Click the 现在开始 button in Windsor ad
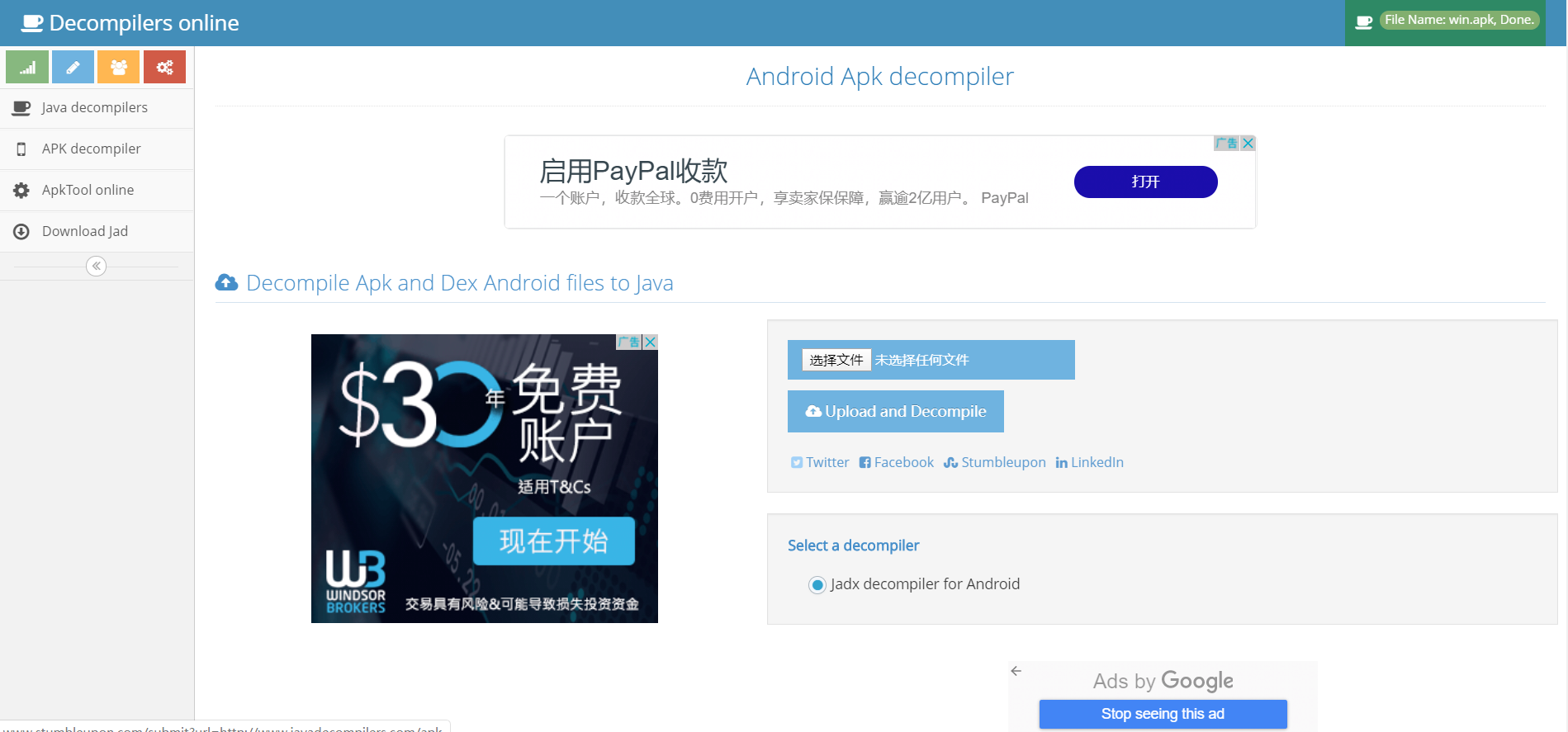Image resolution: width=1568 pixels, height=732 pixels. (x=554, y=541)
